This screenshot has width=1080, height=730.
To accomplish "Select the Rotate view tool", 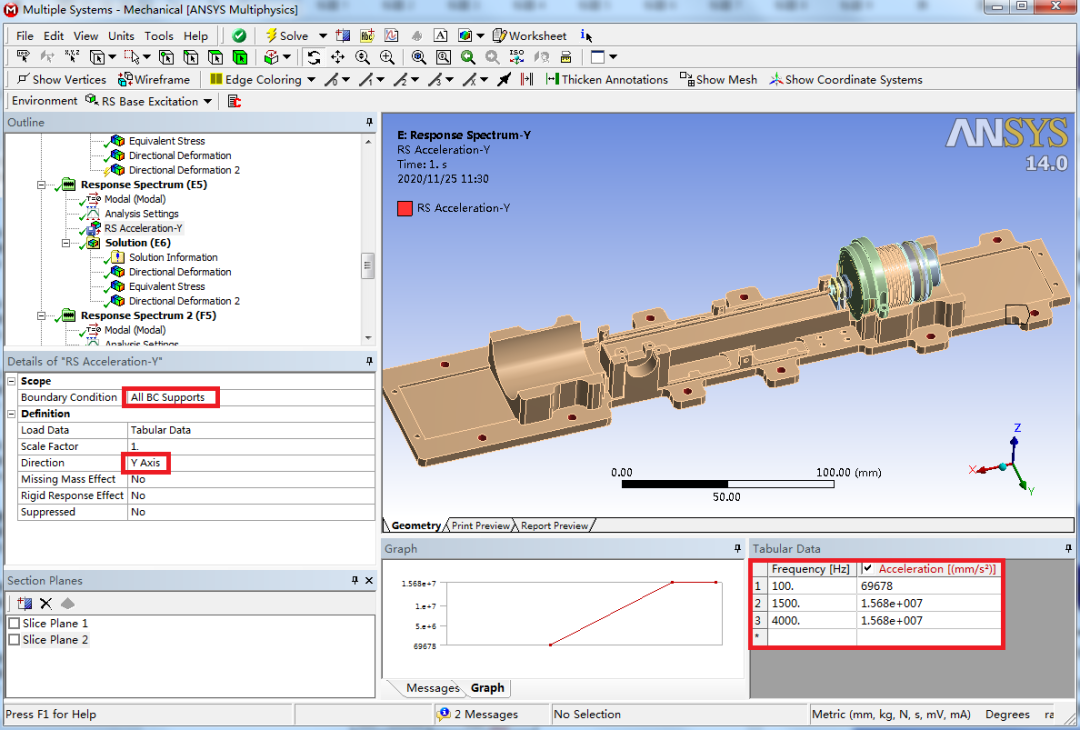I will tap(314, 58).
